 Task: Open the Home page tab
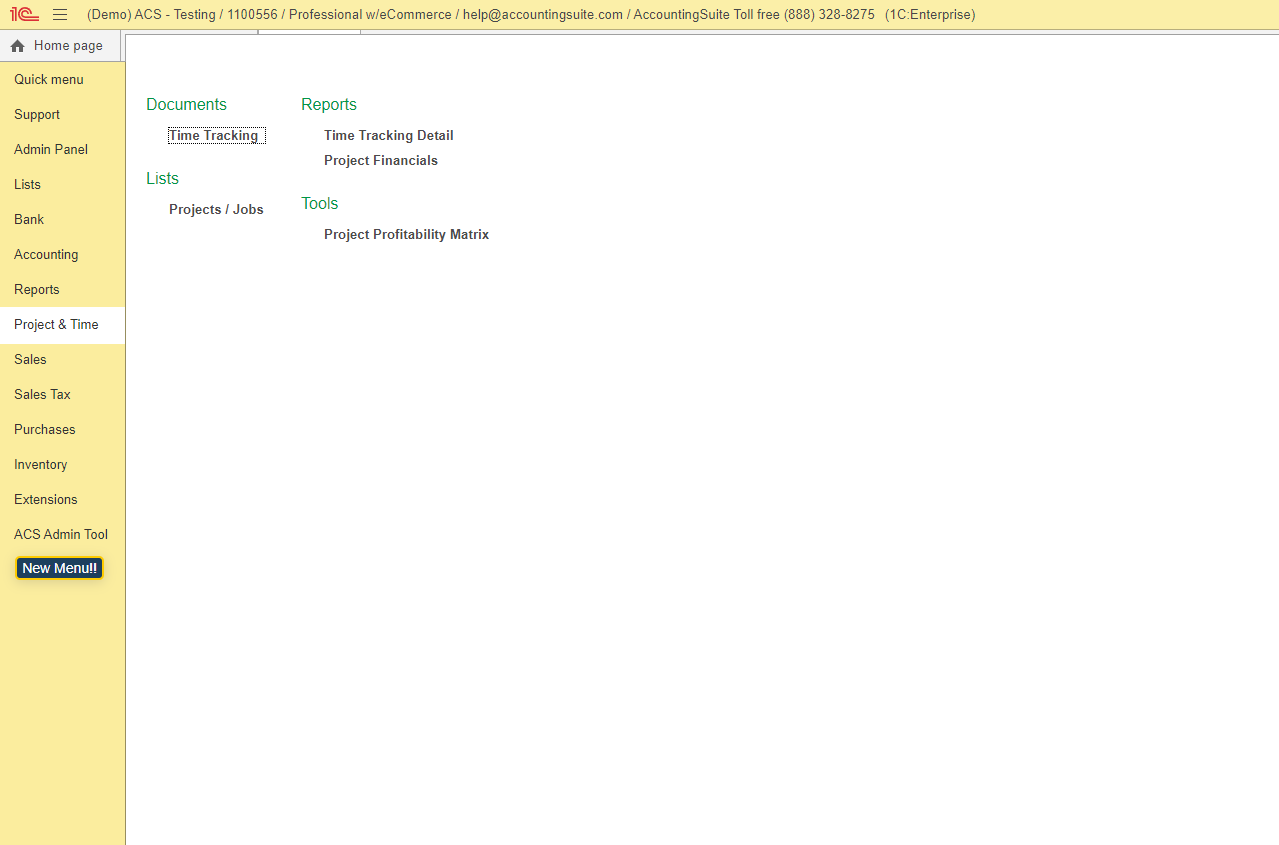coord(60,46)
